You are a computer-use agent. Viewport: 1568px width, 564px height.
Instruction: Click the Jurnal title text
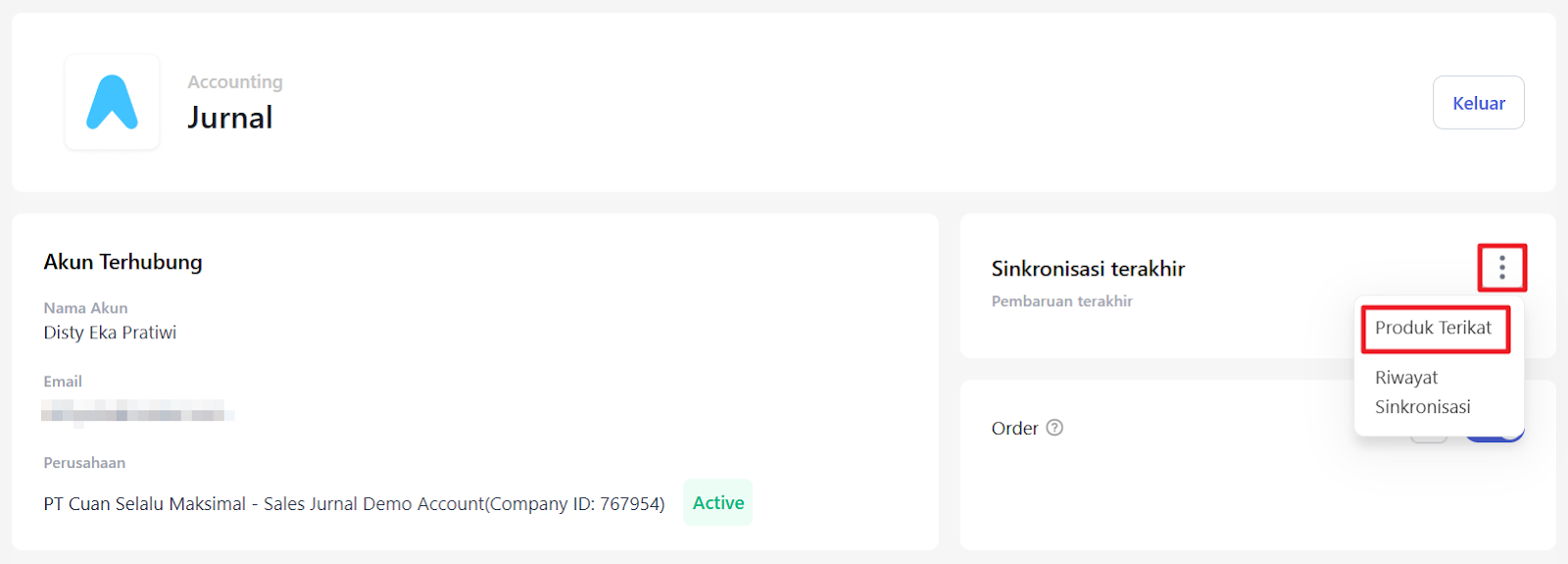point(230,118)
